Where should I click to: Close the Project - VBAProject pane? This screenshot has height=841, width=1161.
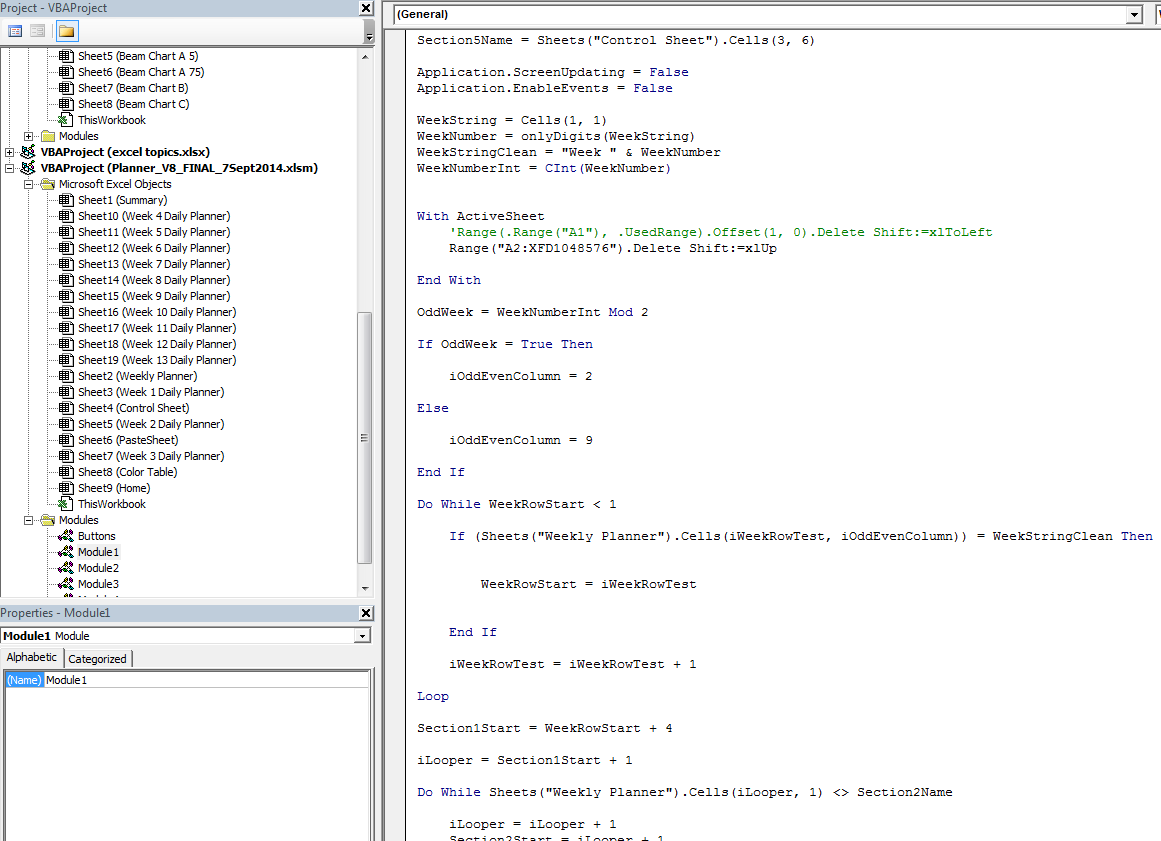366,8
